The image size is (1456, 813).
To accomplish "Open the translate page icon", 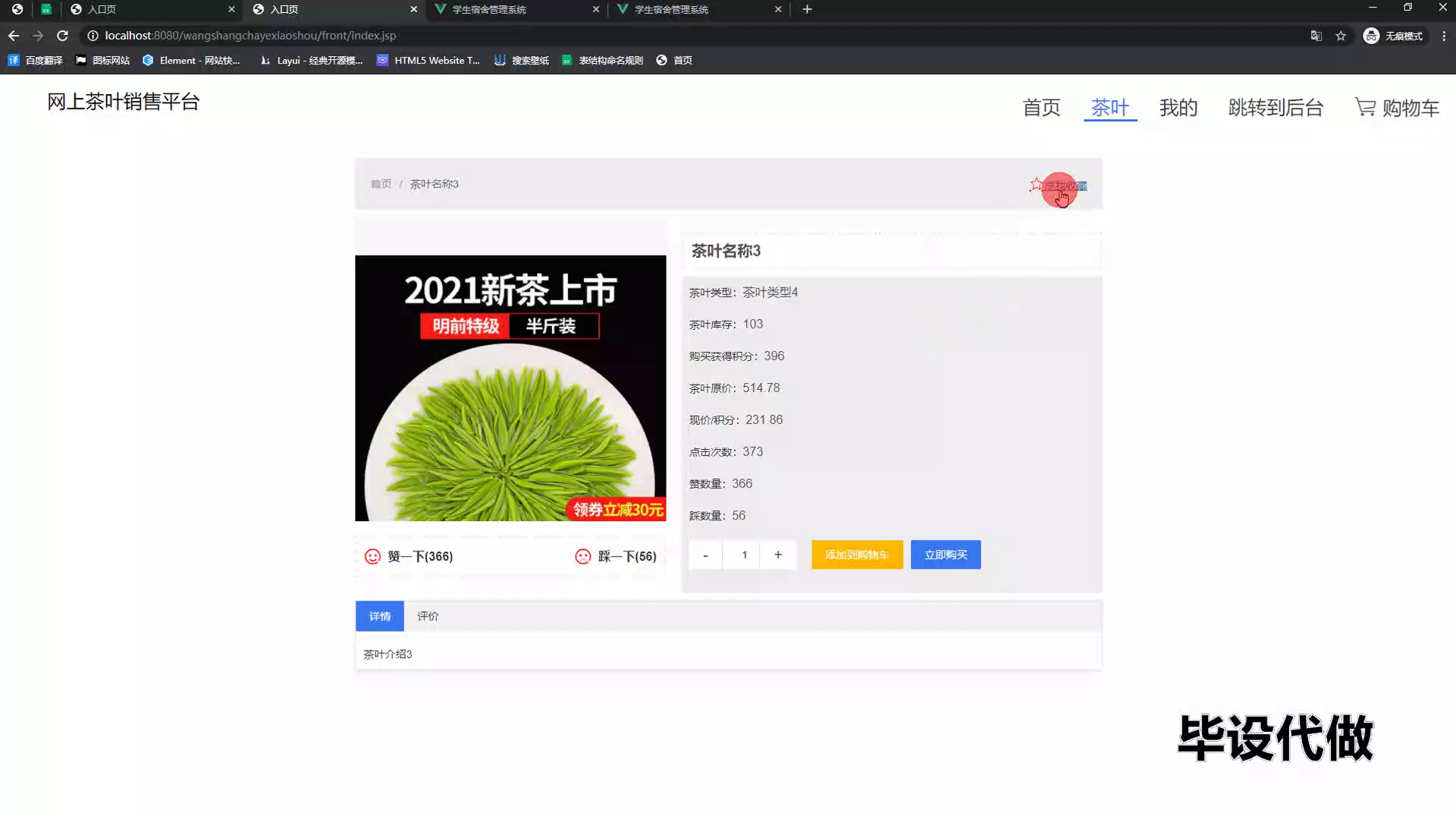I will tap(1316, 36).
